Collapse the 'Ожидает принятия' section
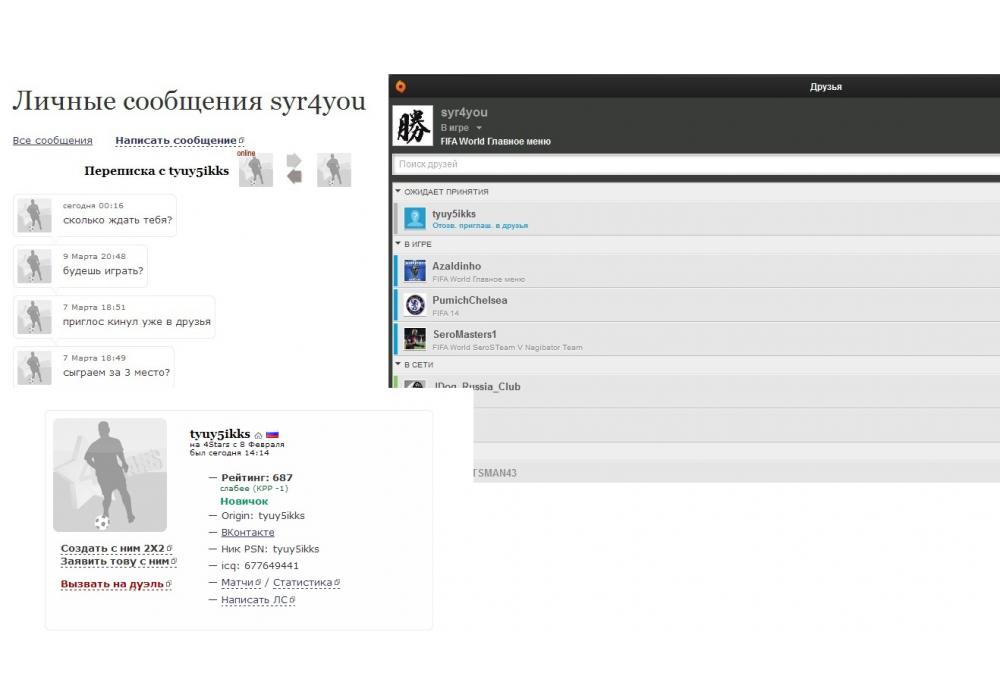Viewport: 1000px width, 700px height. coord(398,191)
